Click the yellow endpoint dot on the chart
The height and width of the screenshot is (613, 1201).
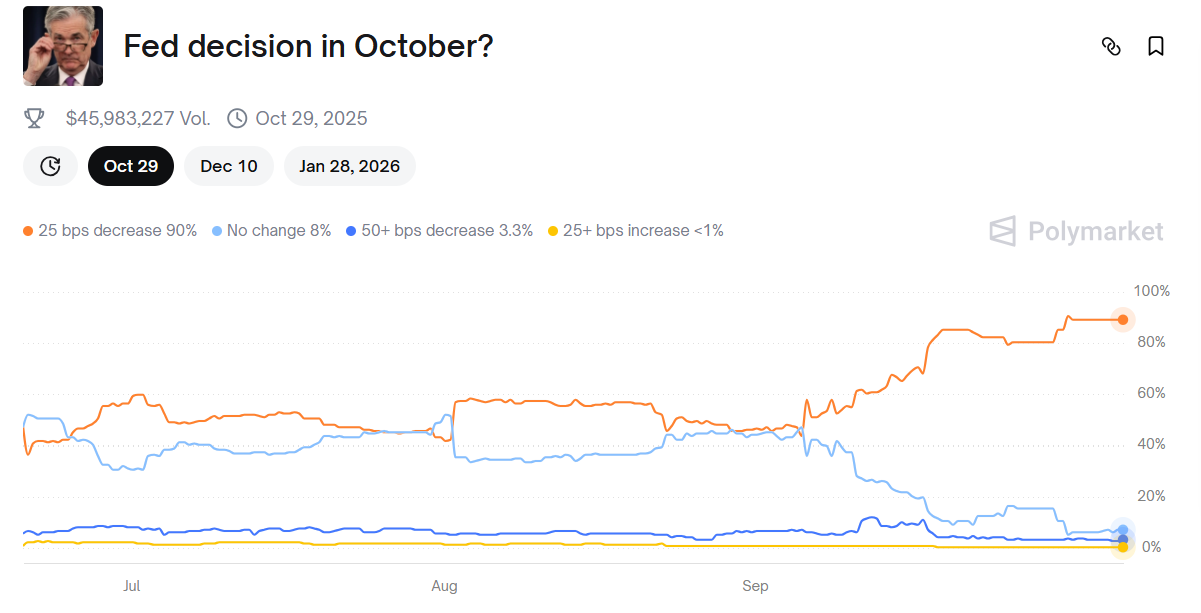coord(1121,545)
